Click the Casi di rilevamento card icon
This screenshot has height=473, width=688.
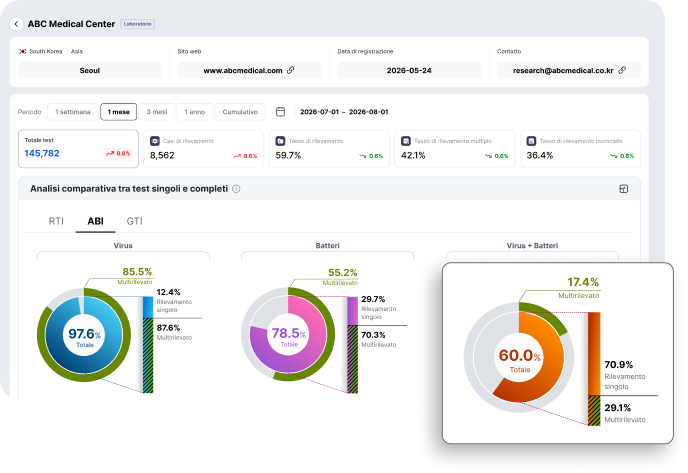tap(155, 141)
